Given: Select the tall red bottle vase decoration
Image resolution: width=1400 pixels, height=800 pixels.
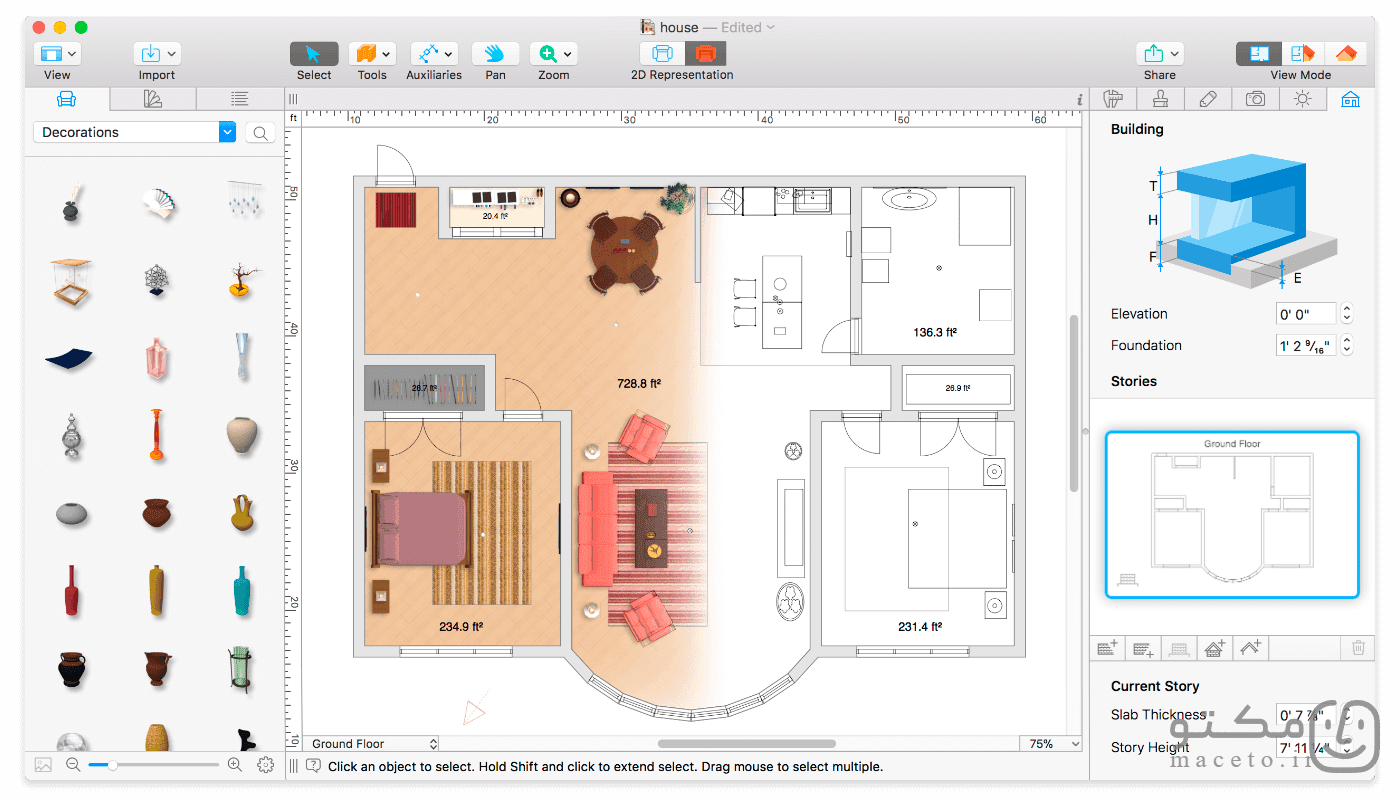Looking at the screenshot, I should tap(71, 590).
